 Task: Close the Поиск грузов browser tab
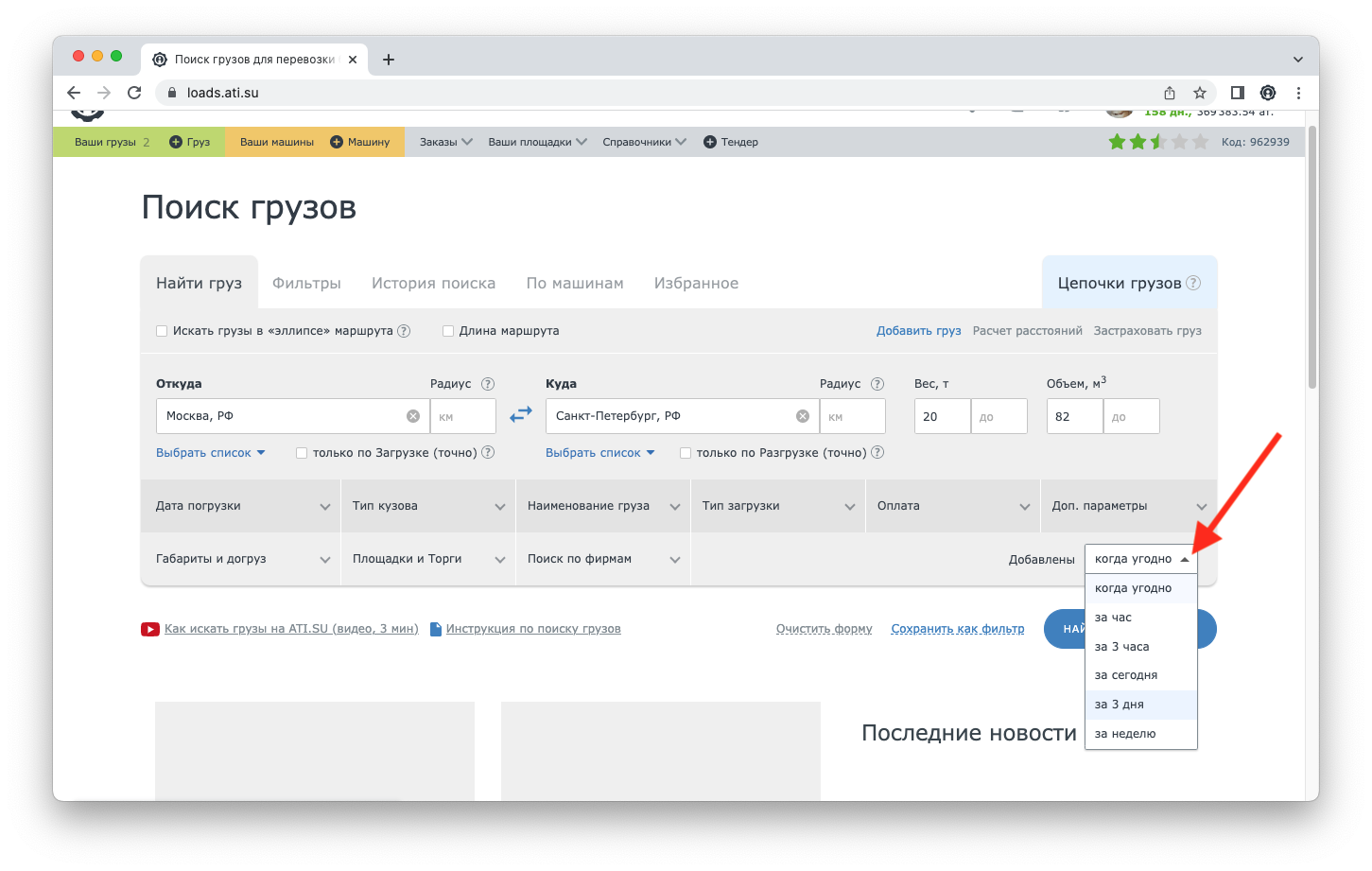(x=353, y=60)
